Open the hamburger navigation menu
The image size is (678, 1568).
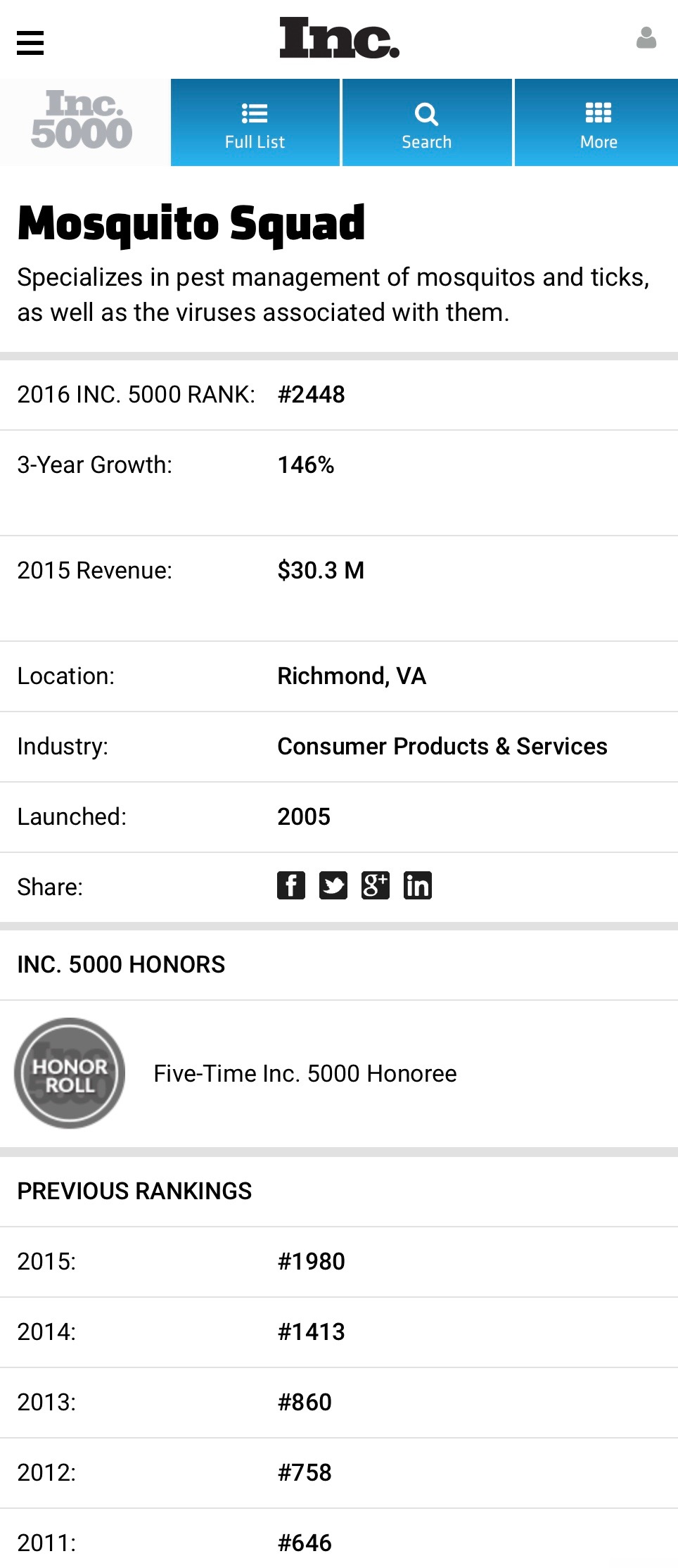pyautogui.click(x=30, y=43)
